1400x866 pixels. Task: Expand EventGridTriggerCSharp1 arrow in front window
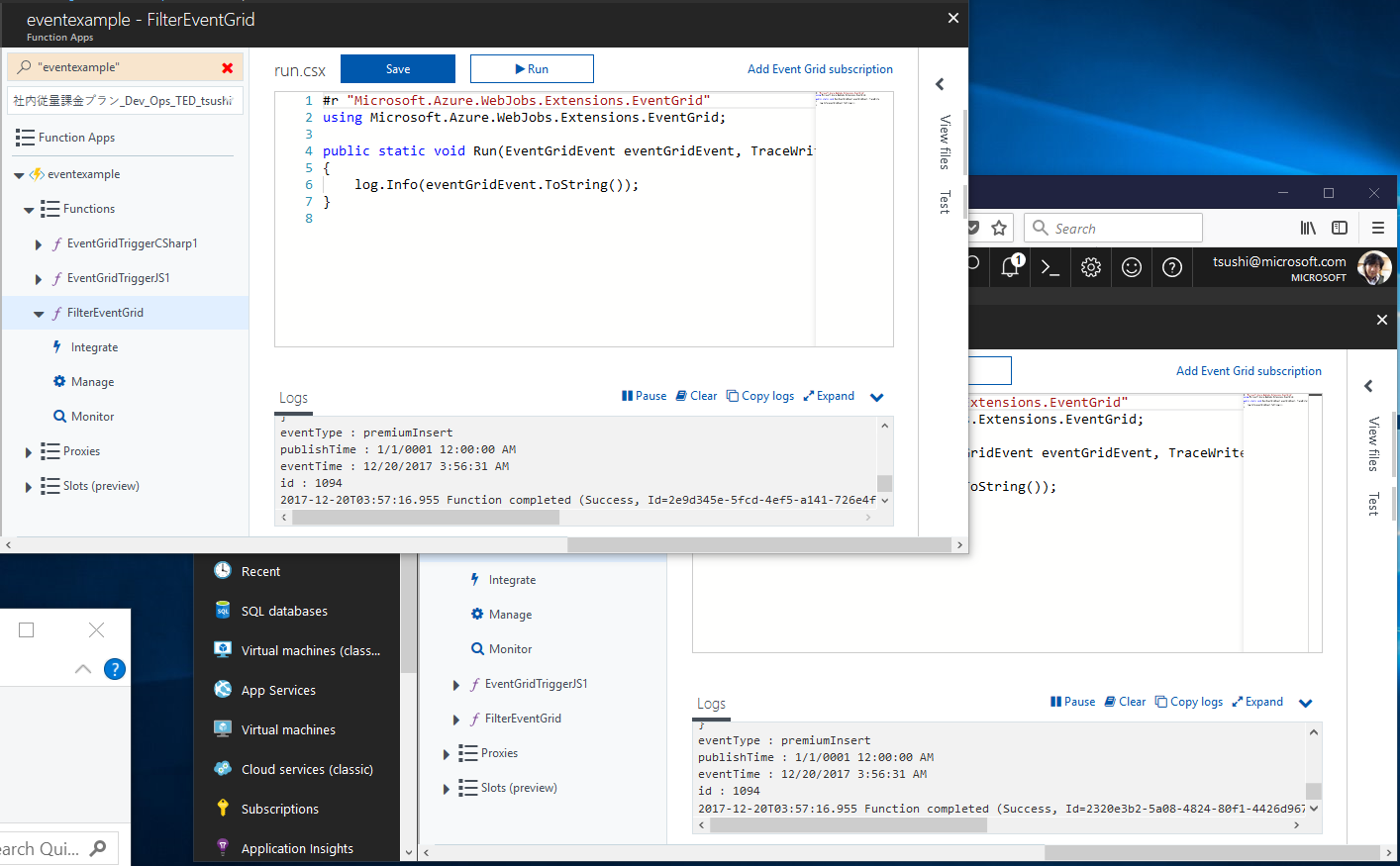(39, 244)
